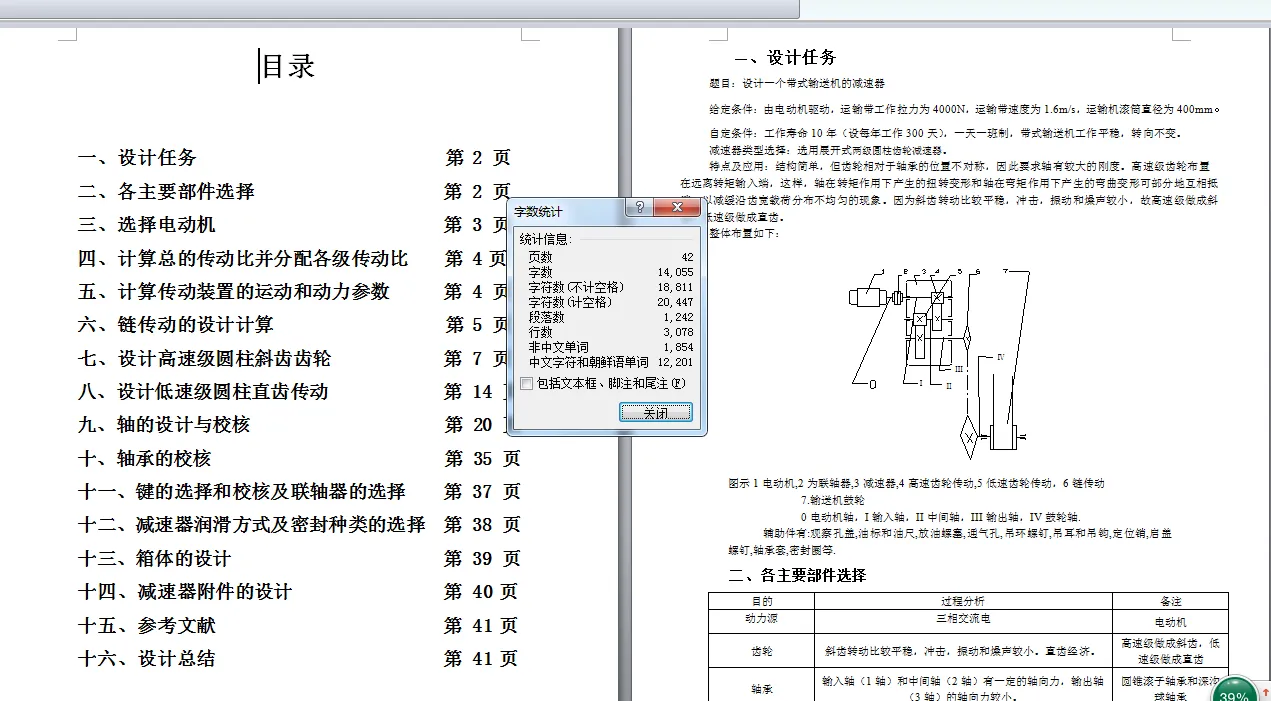Select the 第 35 页 page number text
The height and width of the screenshot is (701, 1271).
point(481,458)
